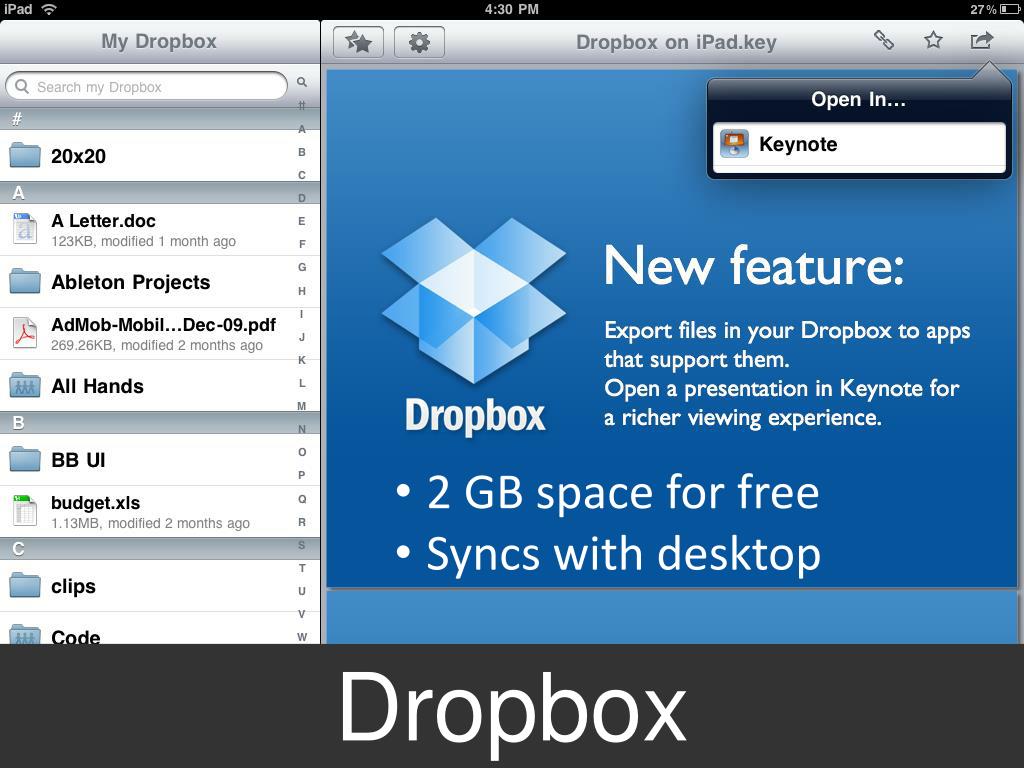
Task: Tap the "New feature:" slide heading
Action: [x=754, y=265]
